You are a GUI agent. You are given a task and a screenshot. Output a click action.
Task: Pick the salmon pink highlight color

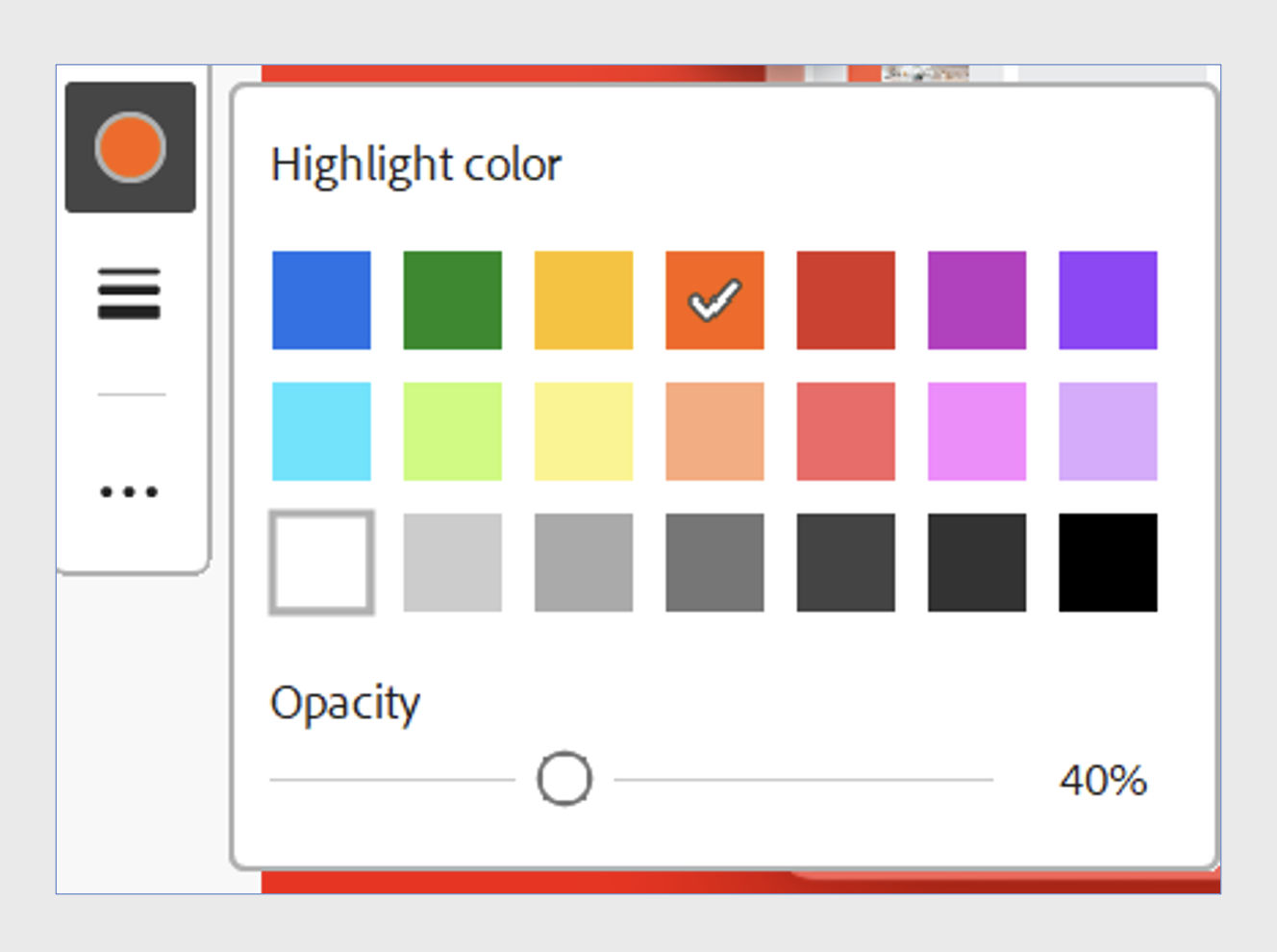tap(845, 432)
